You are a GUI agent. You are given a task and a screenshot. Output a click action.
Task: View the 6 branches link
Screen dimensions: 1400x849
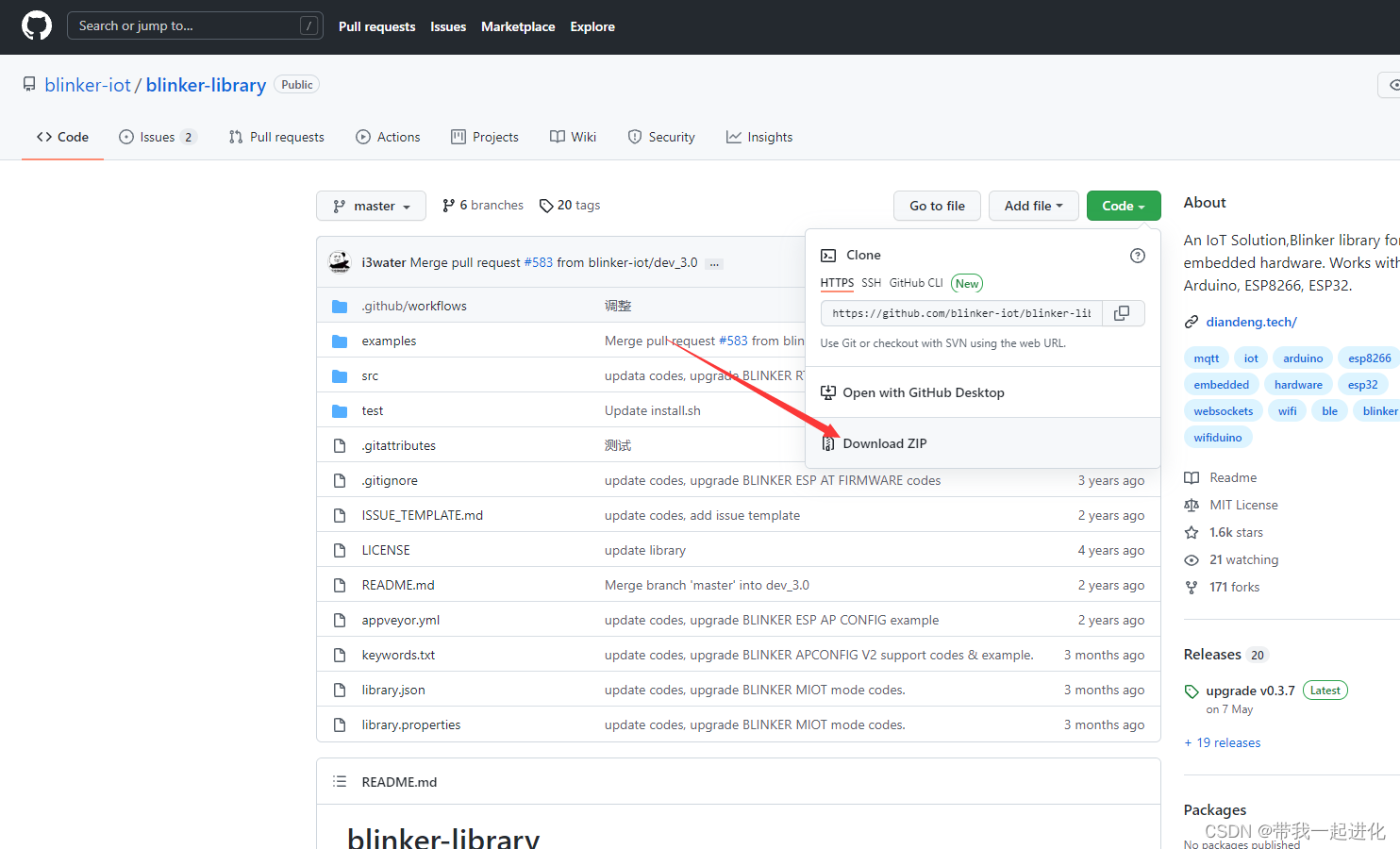click(483, 205)
